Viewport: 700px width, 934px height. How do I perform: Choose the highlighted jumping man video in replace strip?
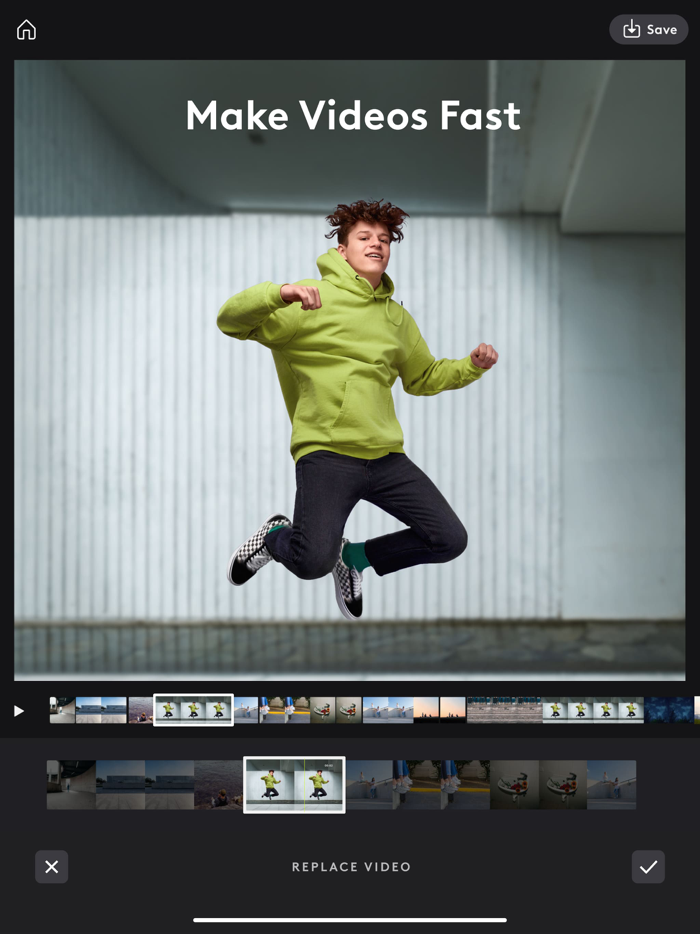coord(294,784)
